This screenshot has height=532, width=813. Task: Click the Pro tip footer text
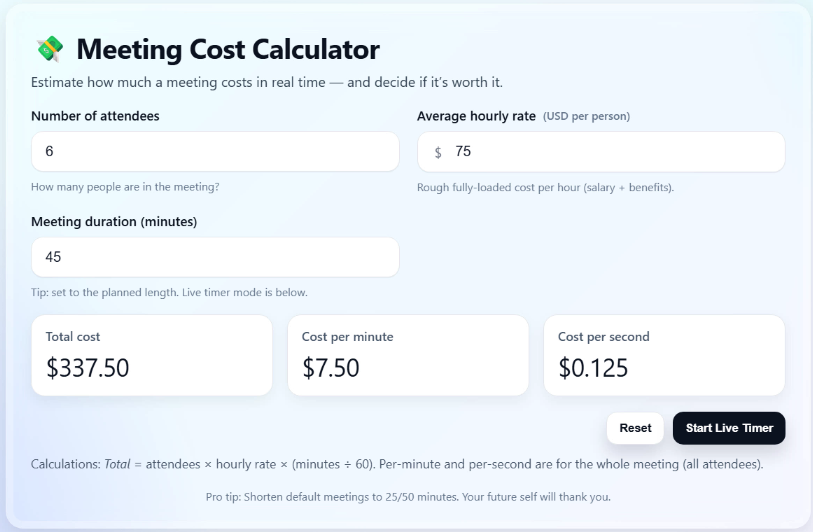[408, 497]
